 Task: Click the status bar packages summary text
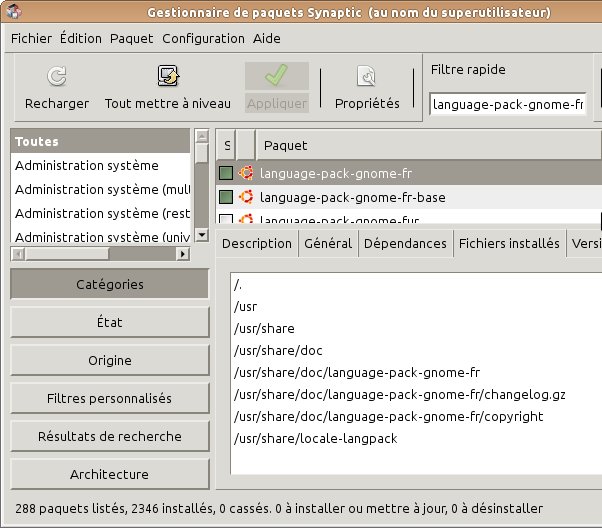coord(279,508)
